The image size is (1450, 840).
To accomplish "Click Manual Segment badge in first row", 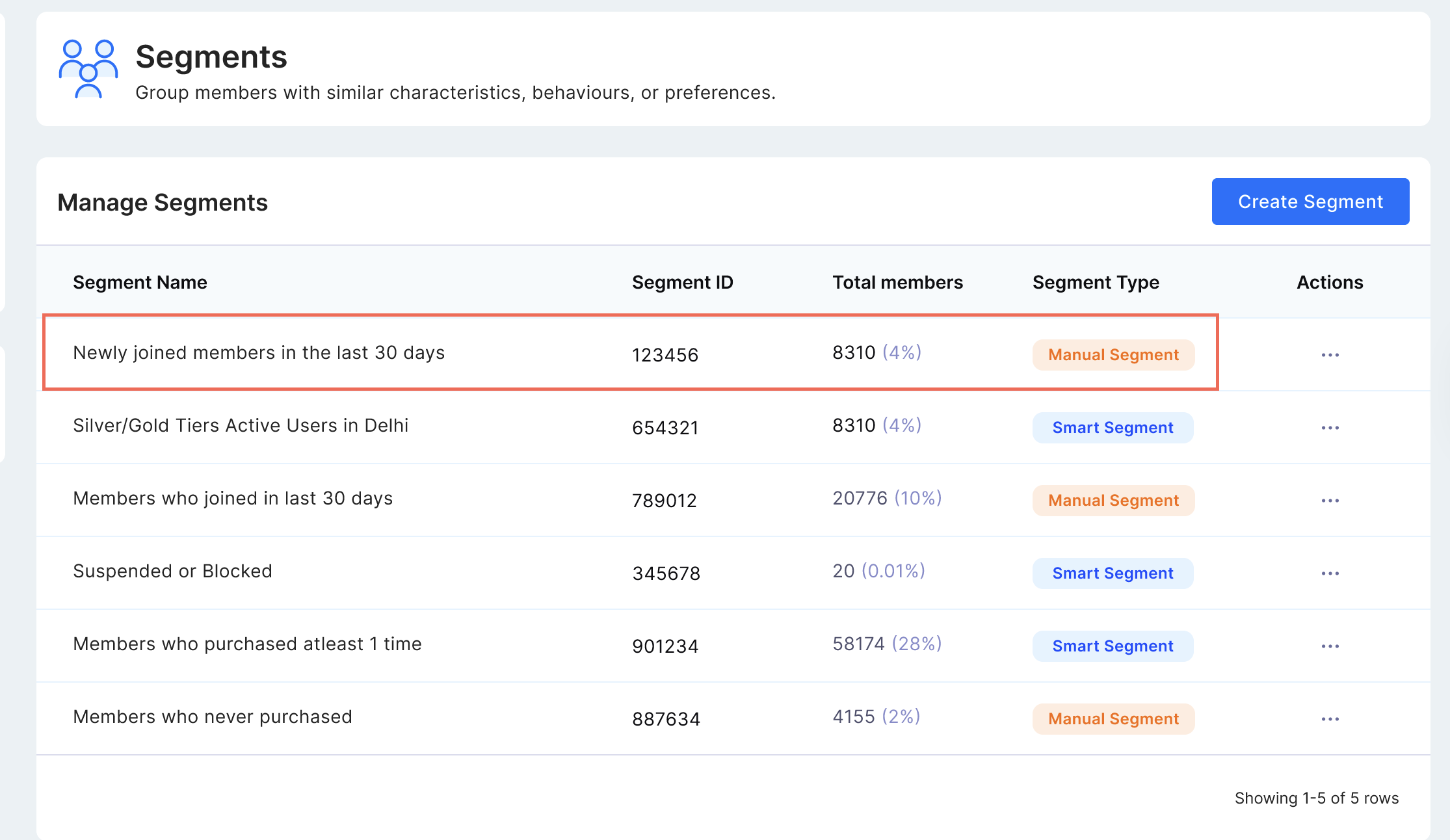I will pos(1113,355).
